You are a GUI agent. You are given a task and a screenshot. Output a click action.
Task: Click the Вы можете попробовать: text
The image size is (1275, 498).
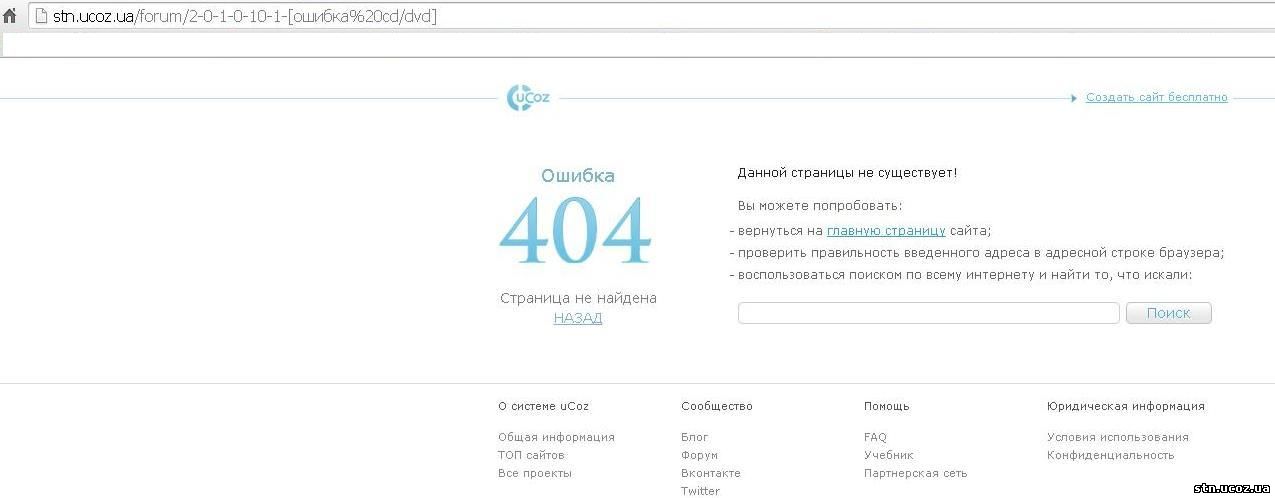click(x=819, y=206)
